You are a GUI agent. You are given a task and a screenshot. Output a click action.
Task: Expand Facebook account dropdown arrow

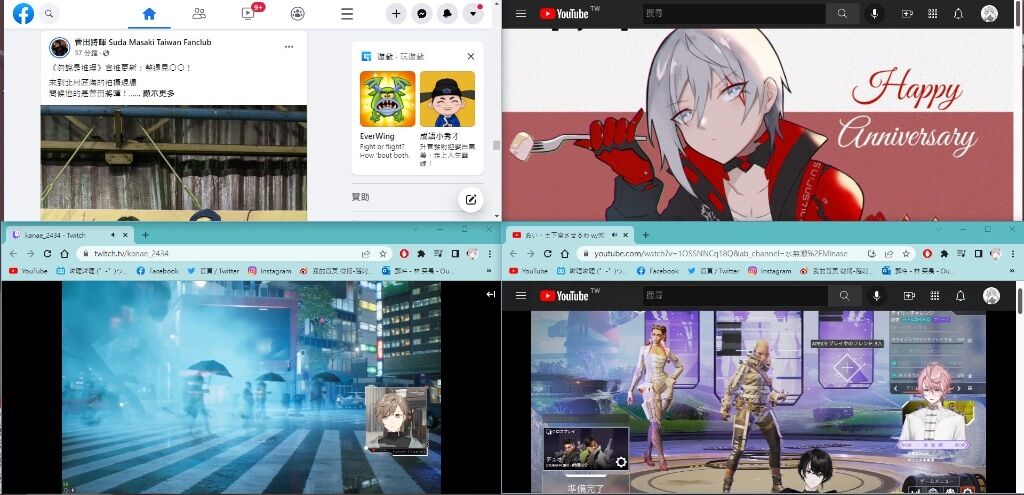point(473,13)
